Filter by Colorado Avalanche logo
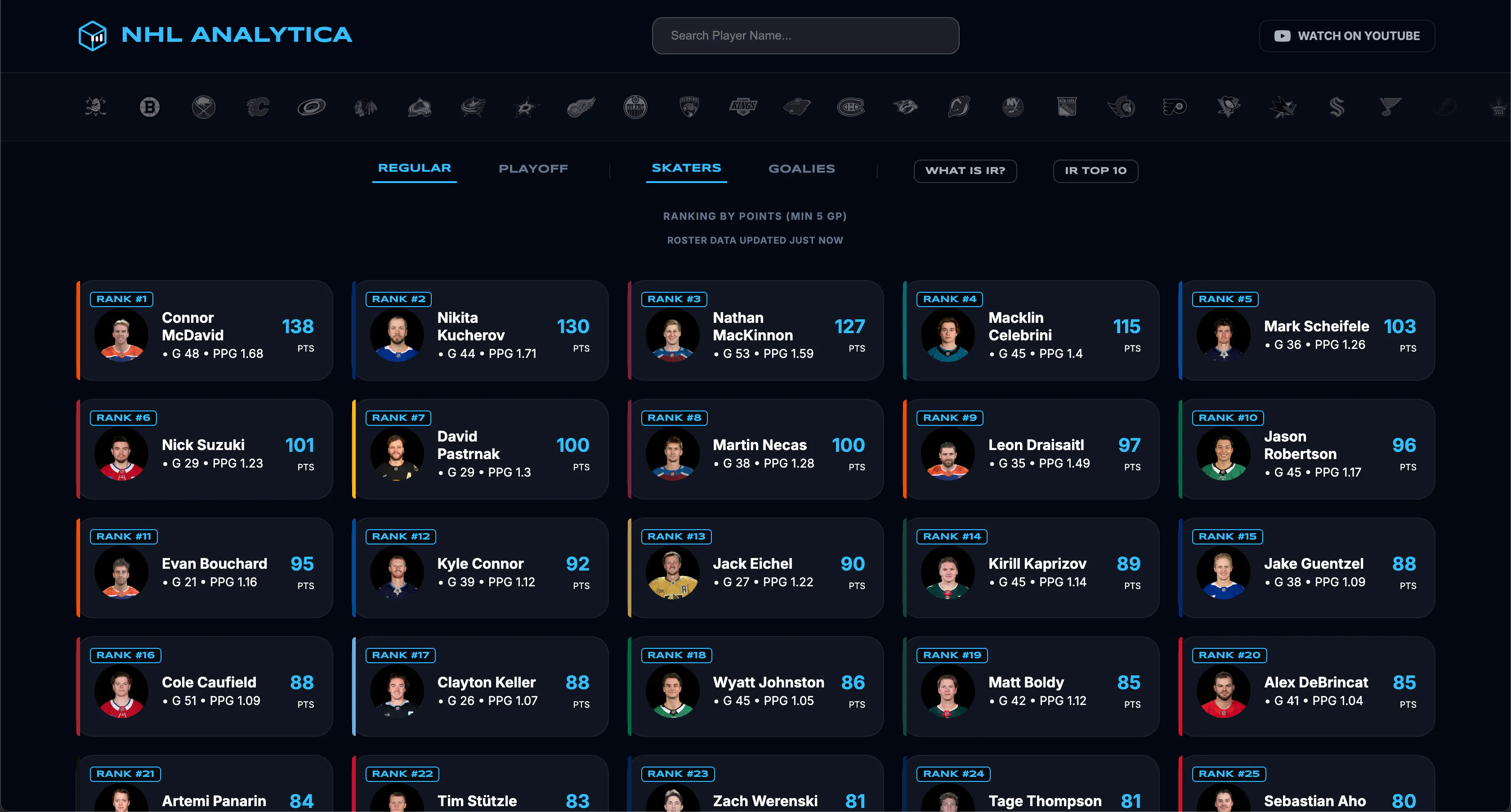Viewport: 1511px width, 812px height. (420, 107)
